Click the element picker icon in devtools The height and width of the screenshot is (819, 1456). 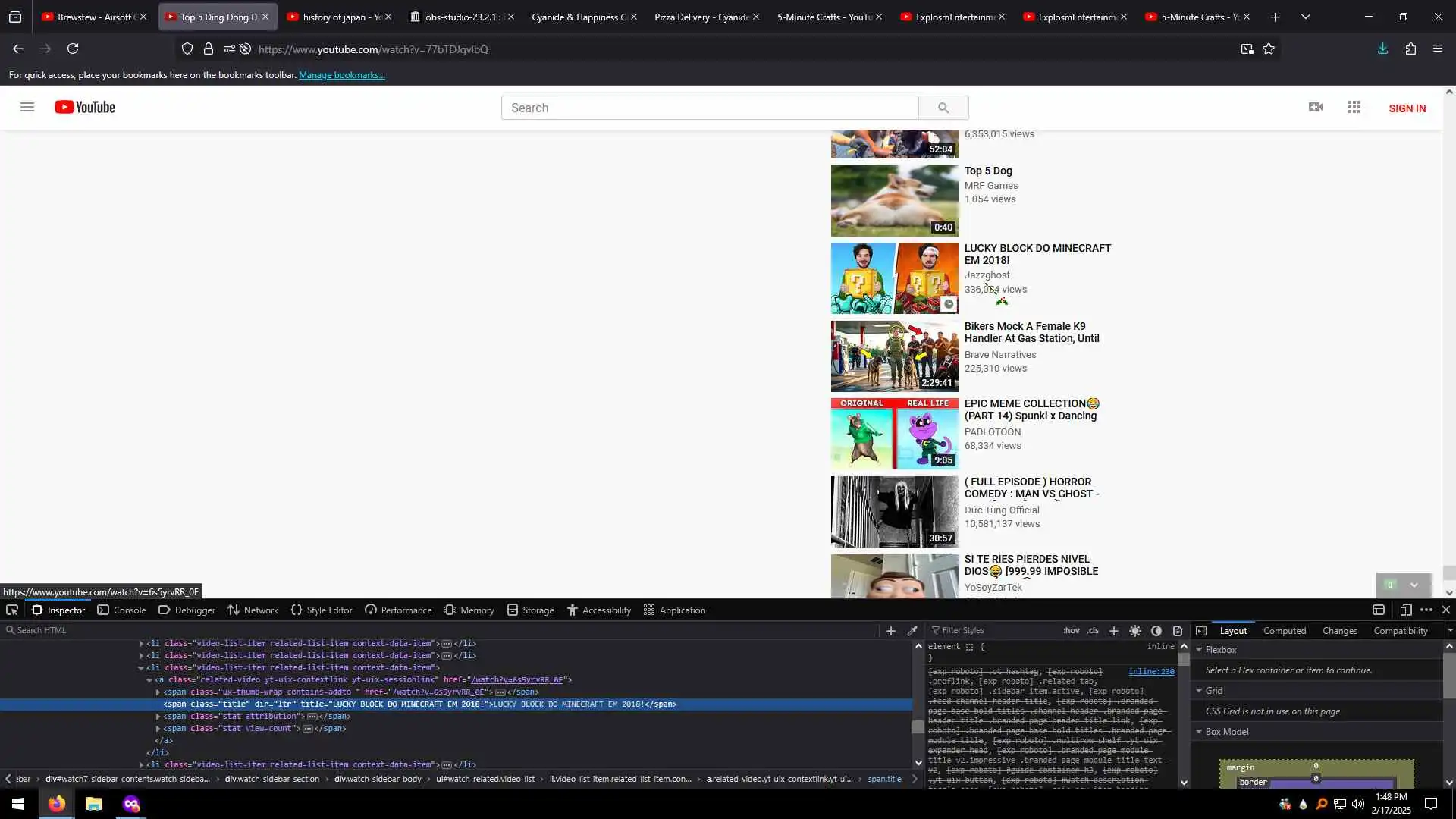pos(12,610)
